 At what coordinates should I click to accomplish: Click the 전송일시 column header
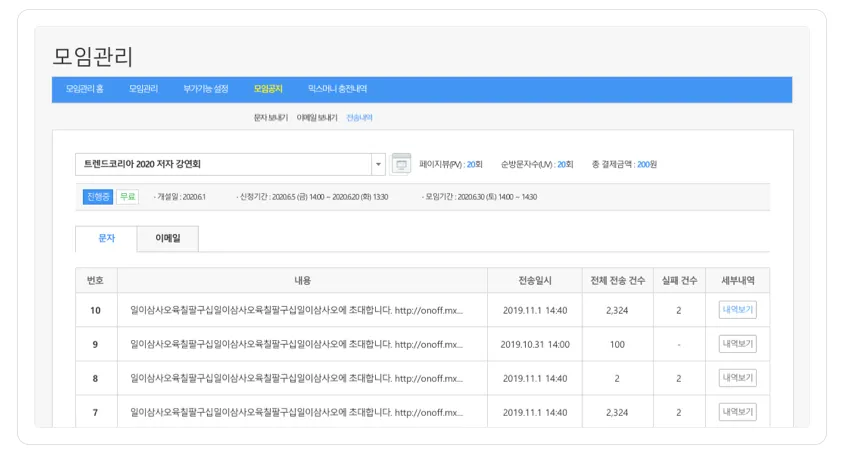click(x=535, y=281)
